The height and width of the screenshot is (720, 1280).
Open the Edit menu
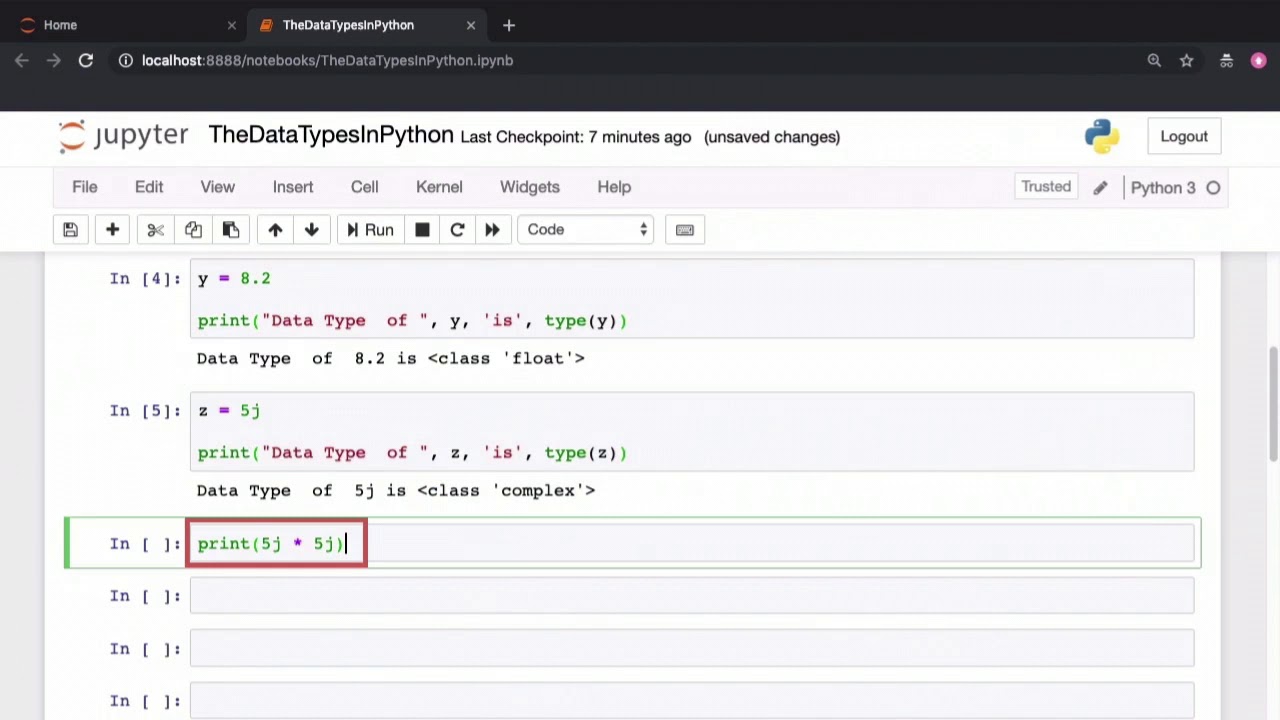(x=149, y=187)
